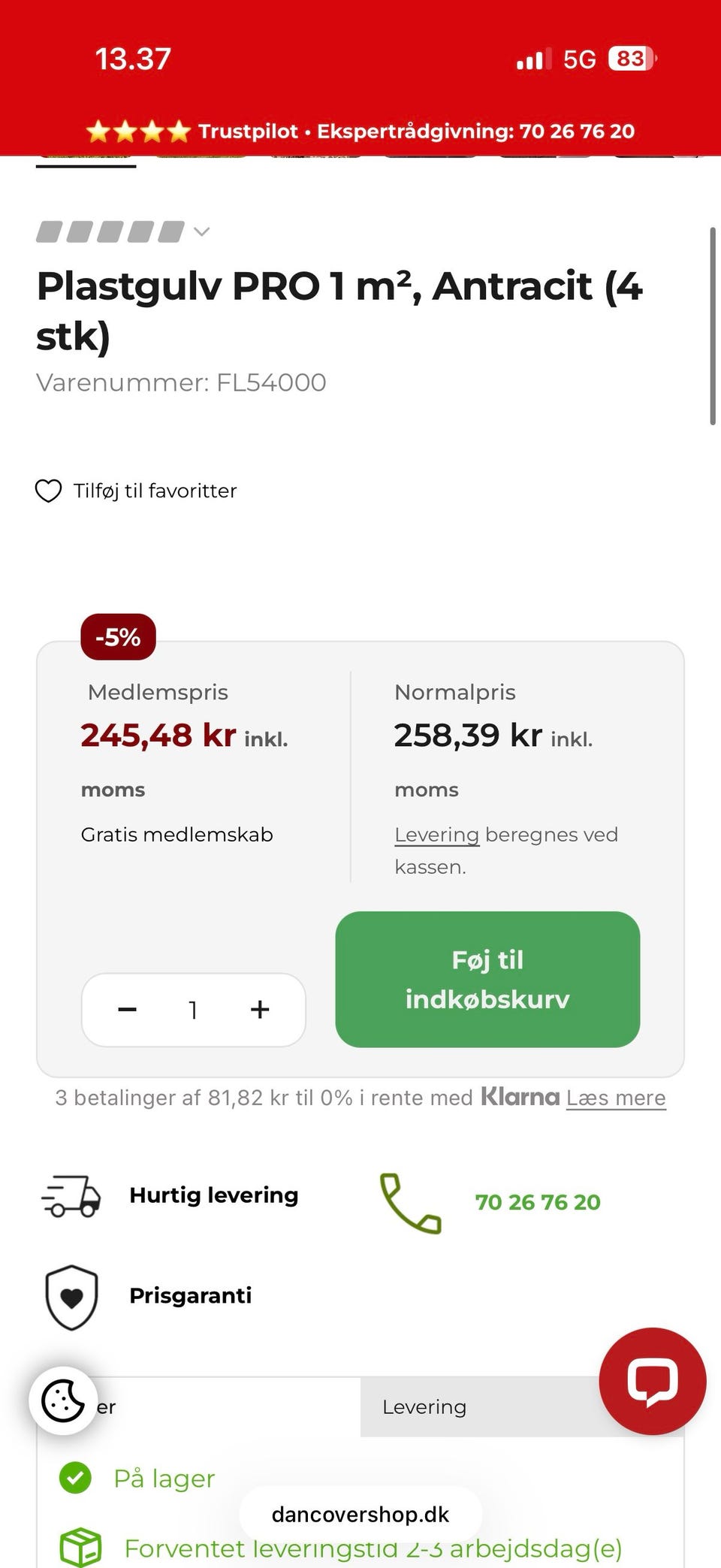Screen dimensions: 721x1568
Task: Tap the green phone icon
Action: (x=410, y=1202)
